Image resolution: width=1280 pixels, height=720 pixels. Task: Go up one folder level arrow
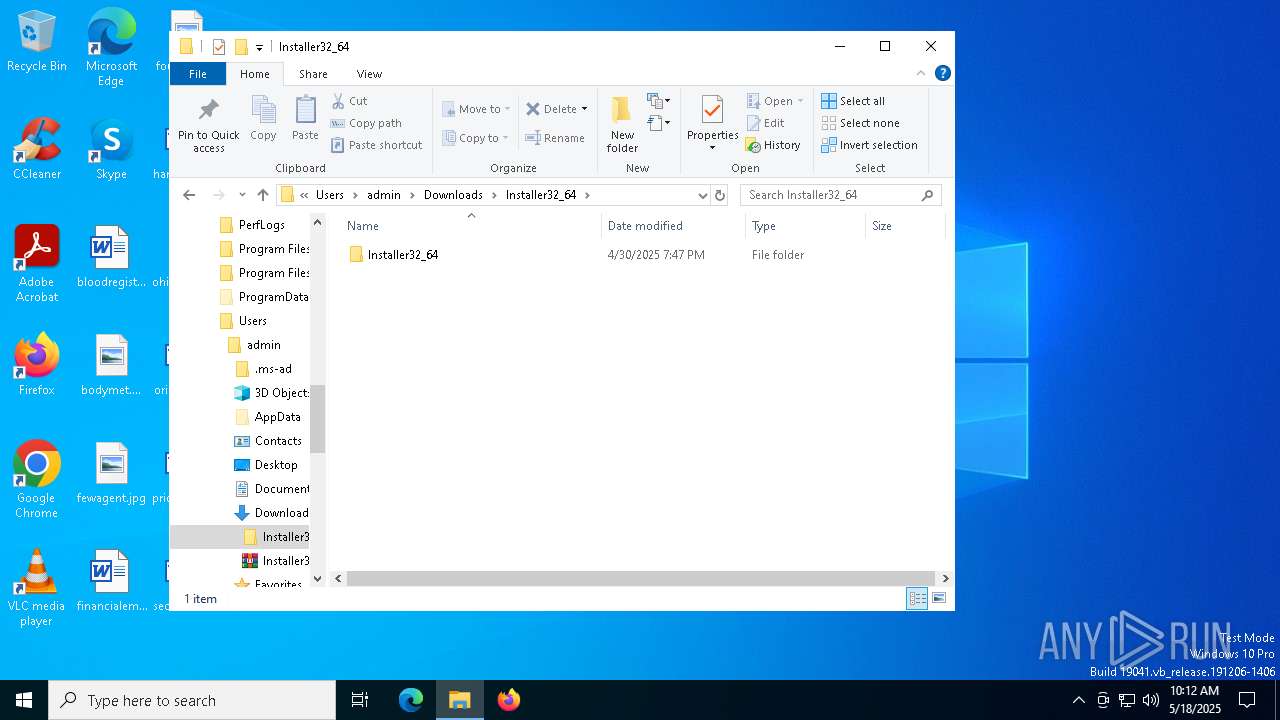point(263,195)
